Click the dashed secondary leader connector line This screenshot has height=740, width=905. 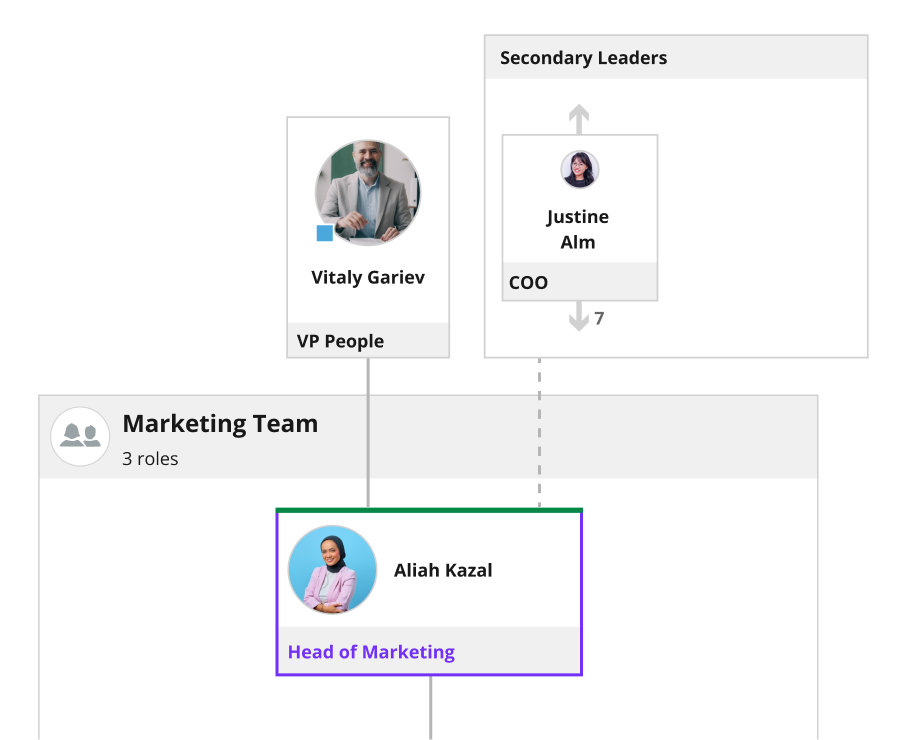pyautogui.click(x=540, y=433)
